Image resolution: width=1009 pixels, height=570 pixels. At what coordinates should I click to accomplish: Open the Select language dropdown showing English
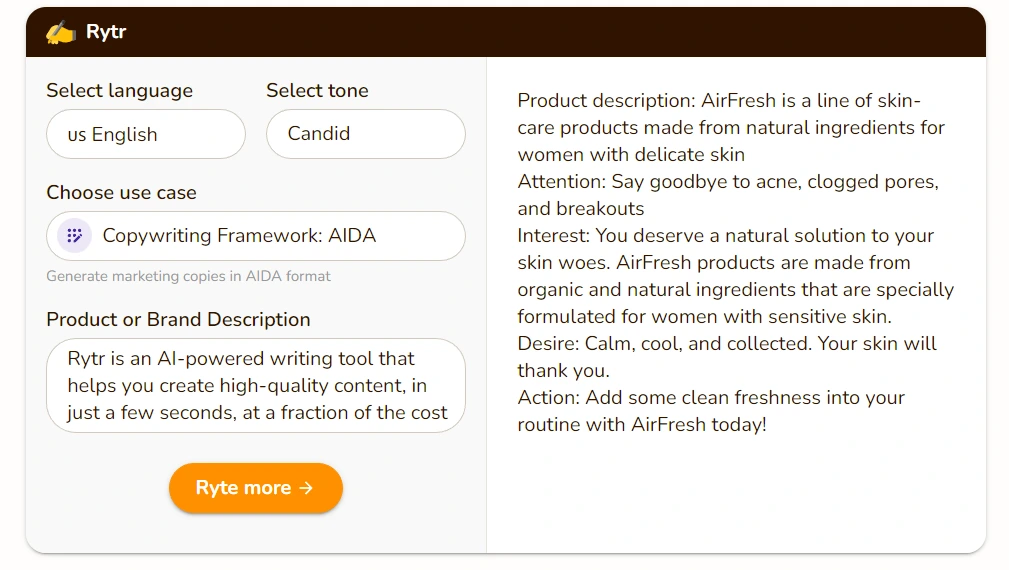(146, 134)
